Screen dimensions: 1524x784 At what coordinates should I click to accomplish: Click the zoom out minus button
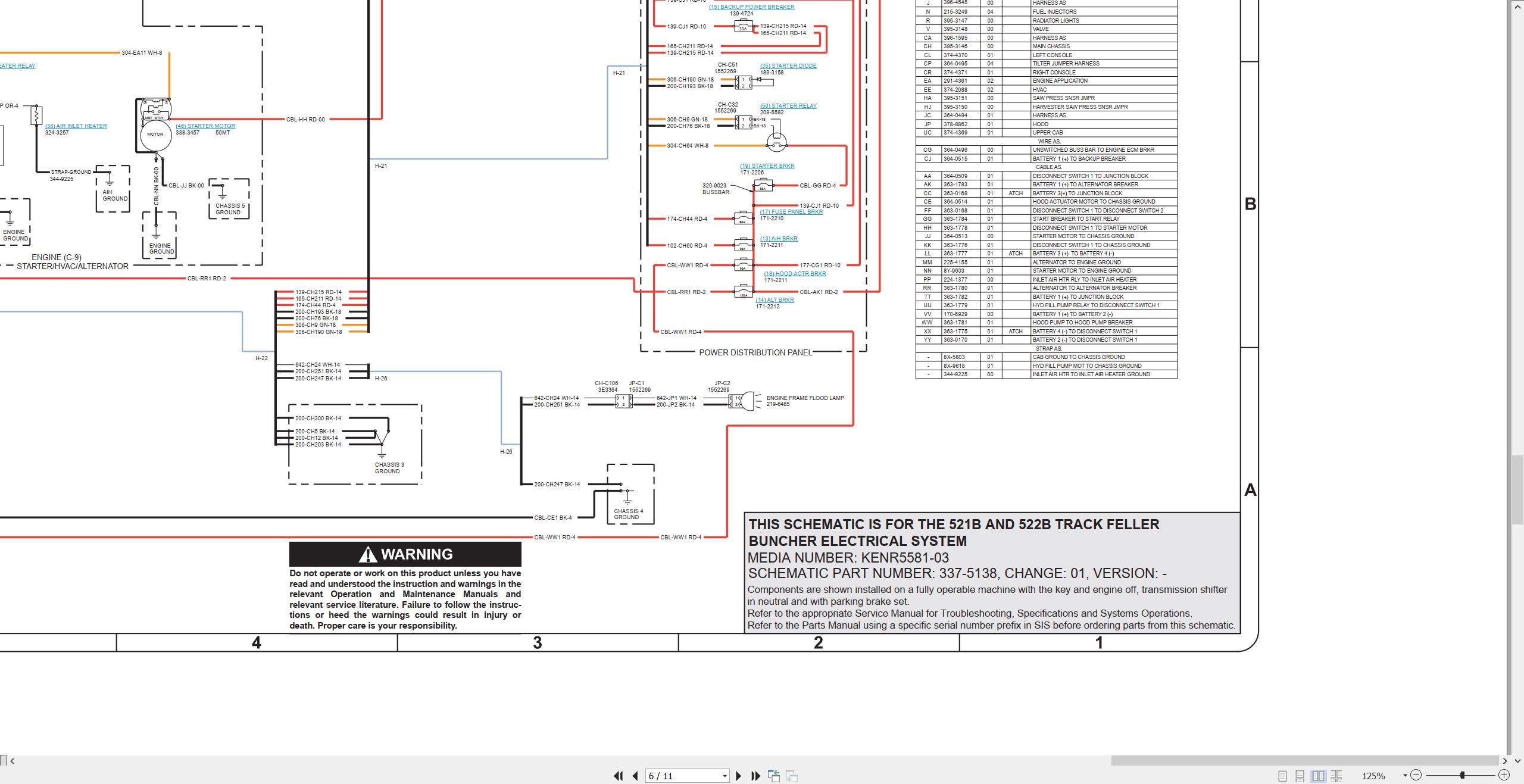coord(1416,775)
